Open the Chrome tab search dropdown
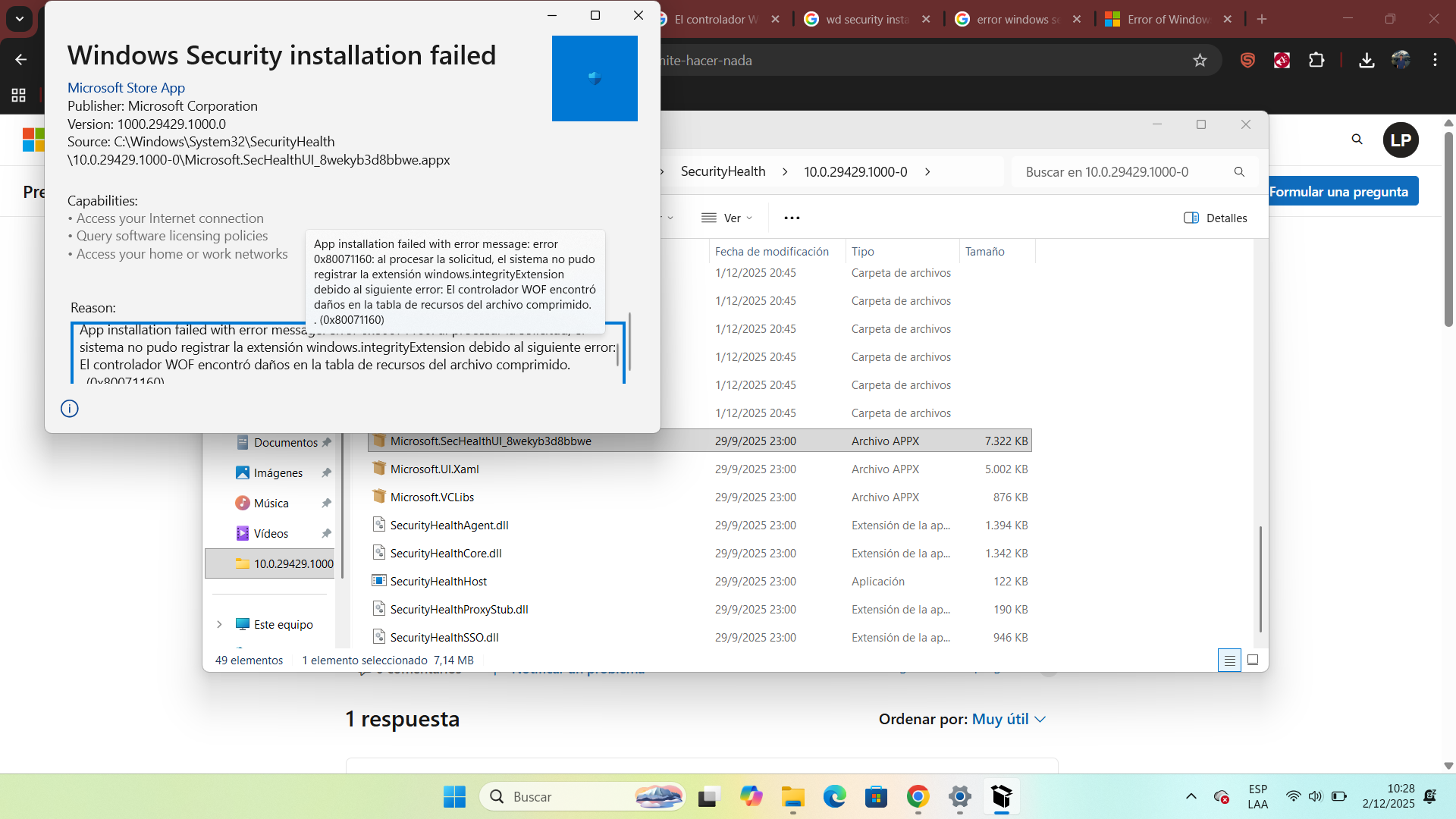 [20, 19]
